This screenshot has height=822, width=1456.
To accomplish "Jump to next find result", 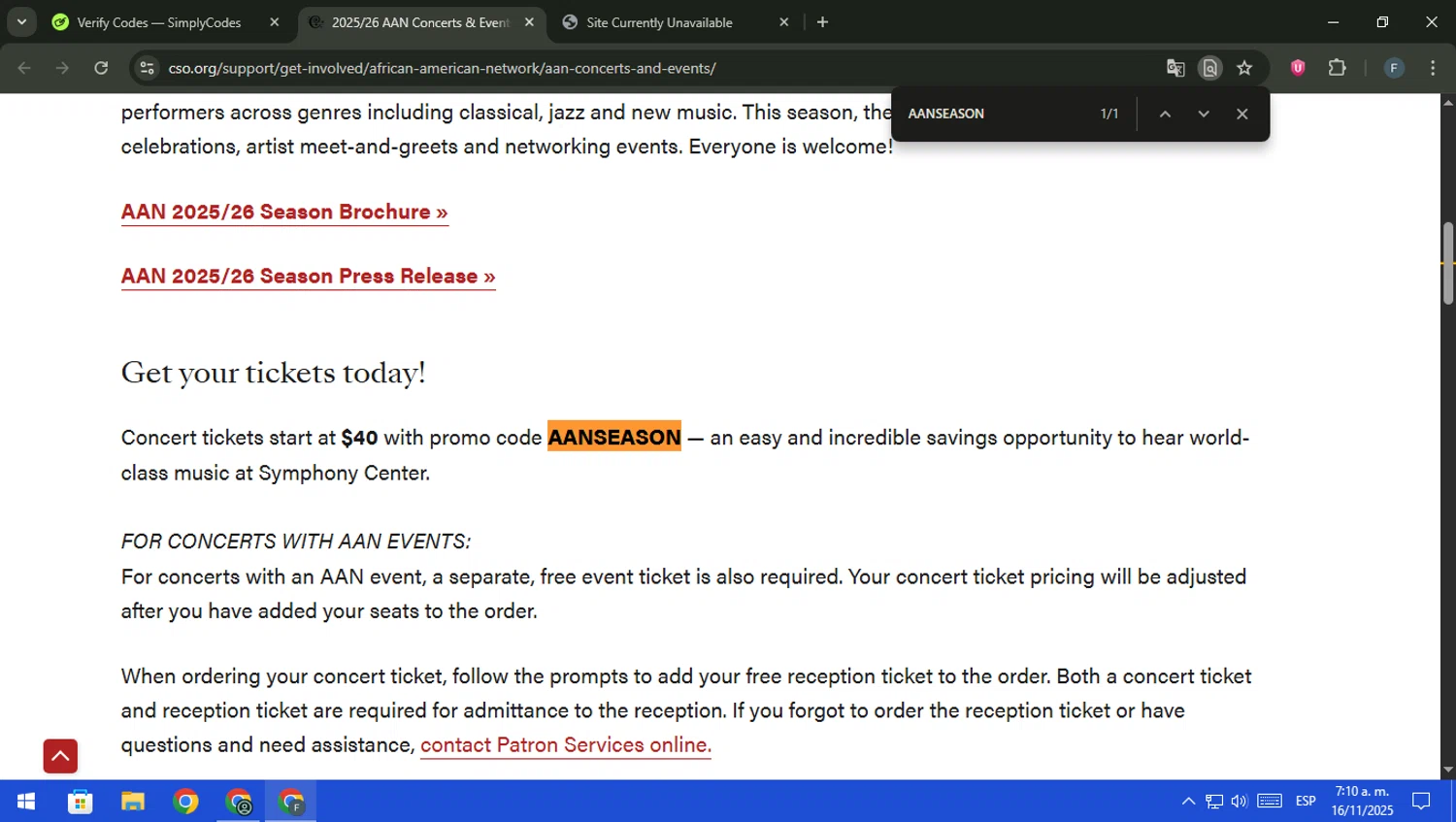I will tap(1204, 114).
